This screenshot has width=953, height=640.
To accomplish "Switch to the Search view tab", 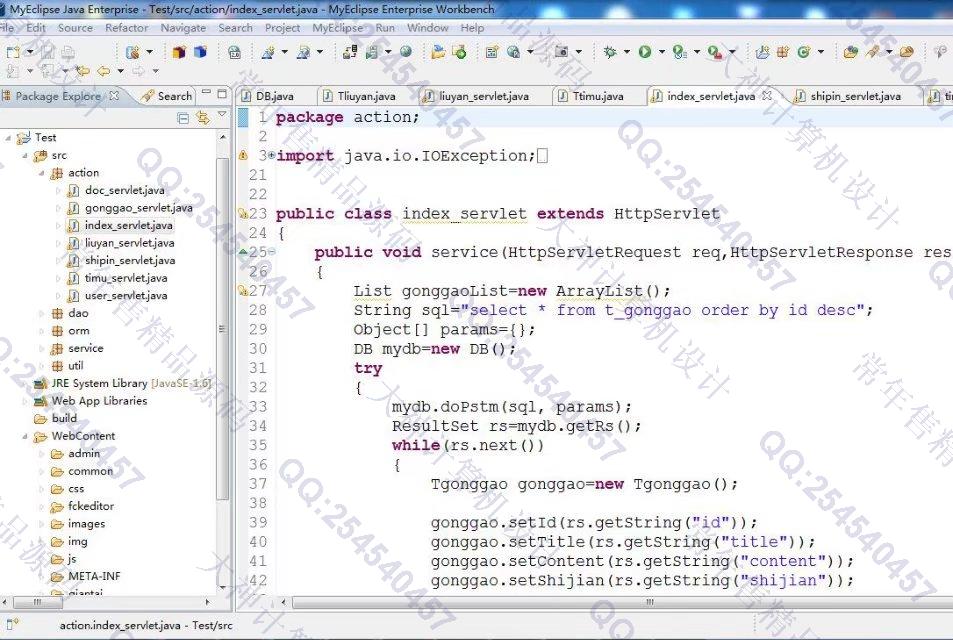I will (166, 96).
